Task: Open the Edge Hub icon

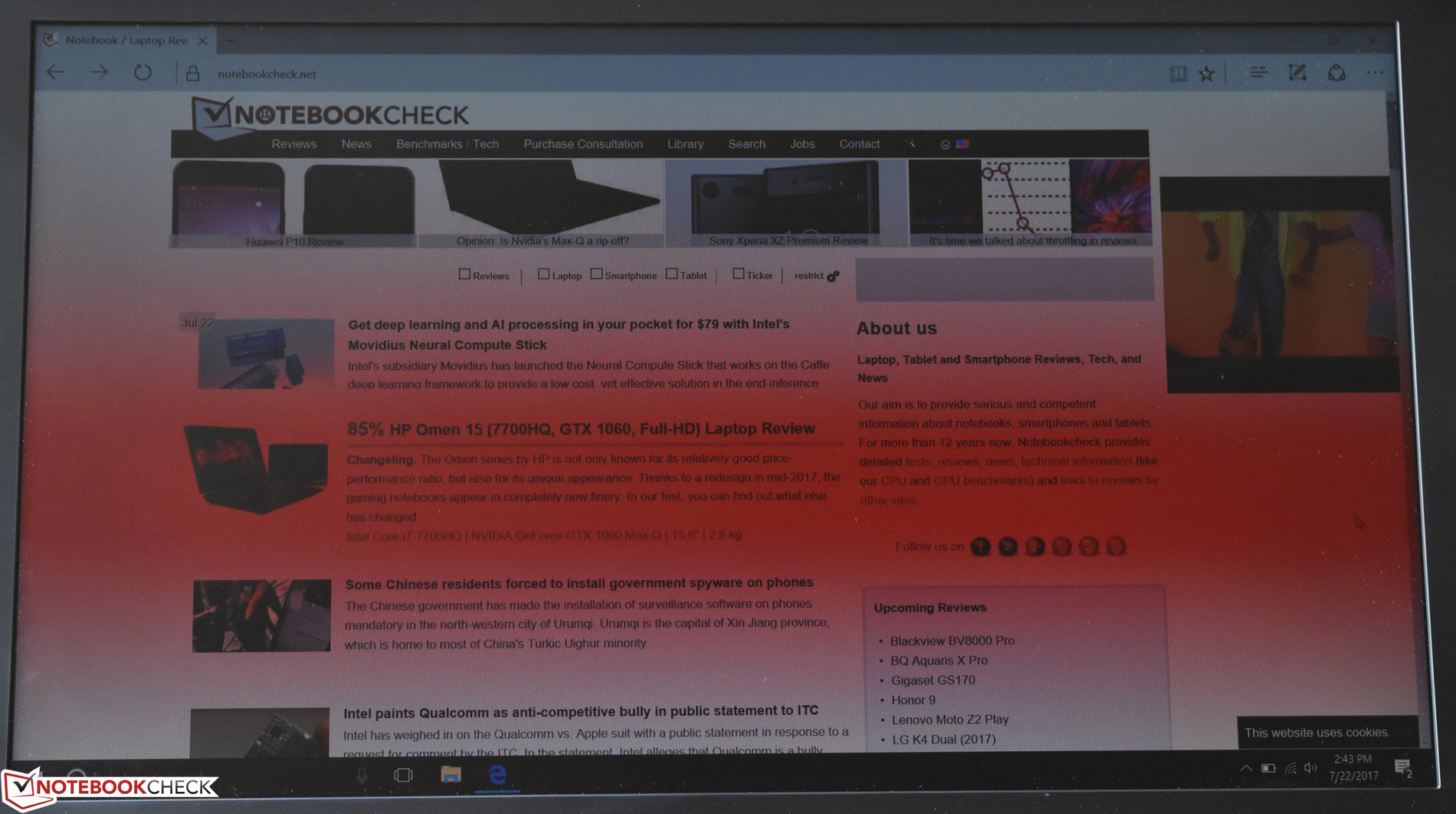Action: 1258,73
